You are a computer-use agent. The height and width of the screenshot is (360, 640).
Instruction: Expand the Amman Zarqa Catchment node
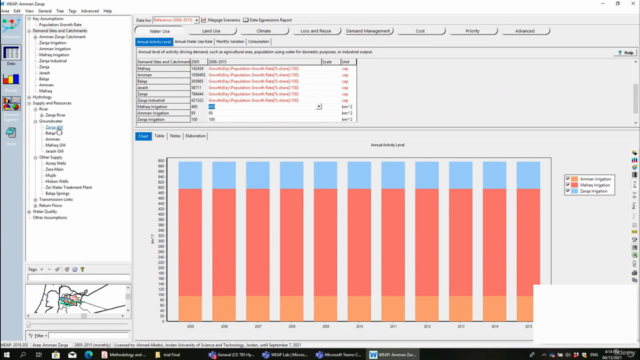(36, 37)
